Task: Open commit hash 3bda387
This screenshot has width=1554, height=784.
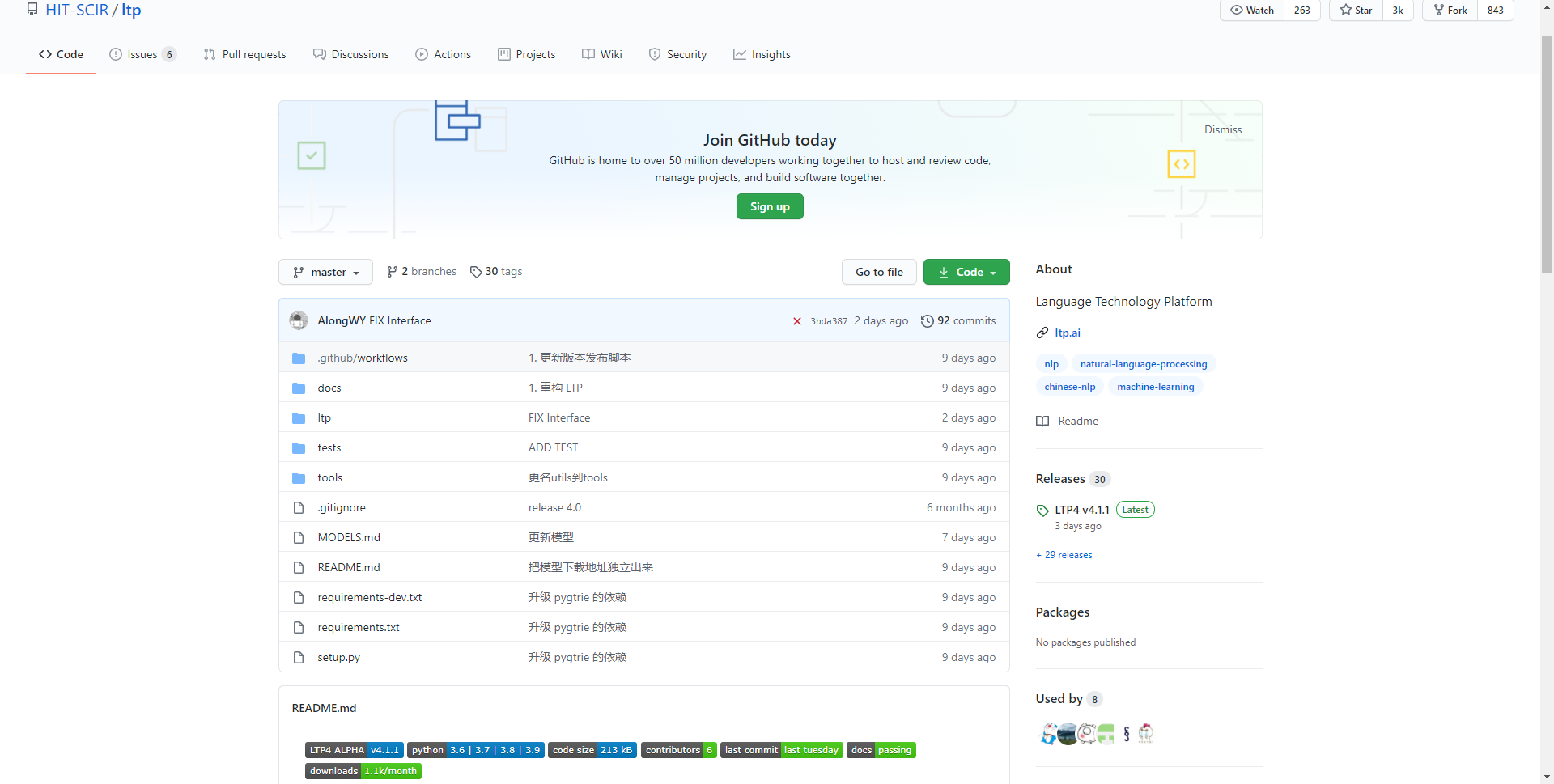Action: click(x=829, y=321)
